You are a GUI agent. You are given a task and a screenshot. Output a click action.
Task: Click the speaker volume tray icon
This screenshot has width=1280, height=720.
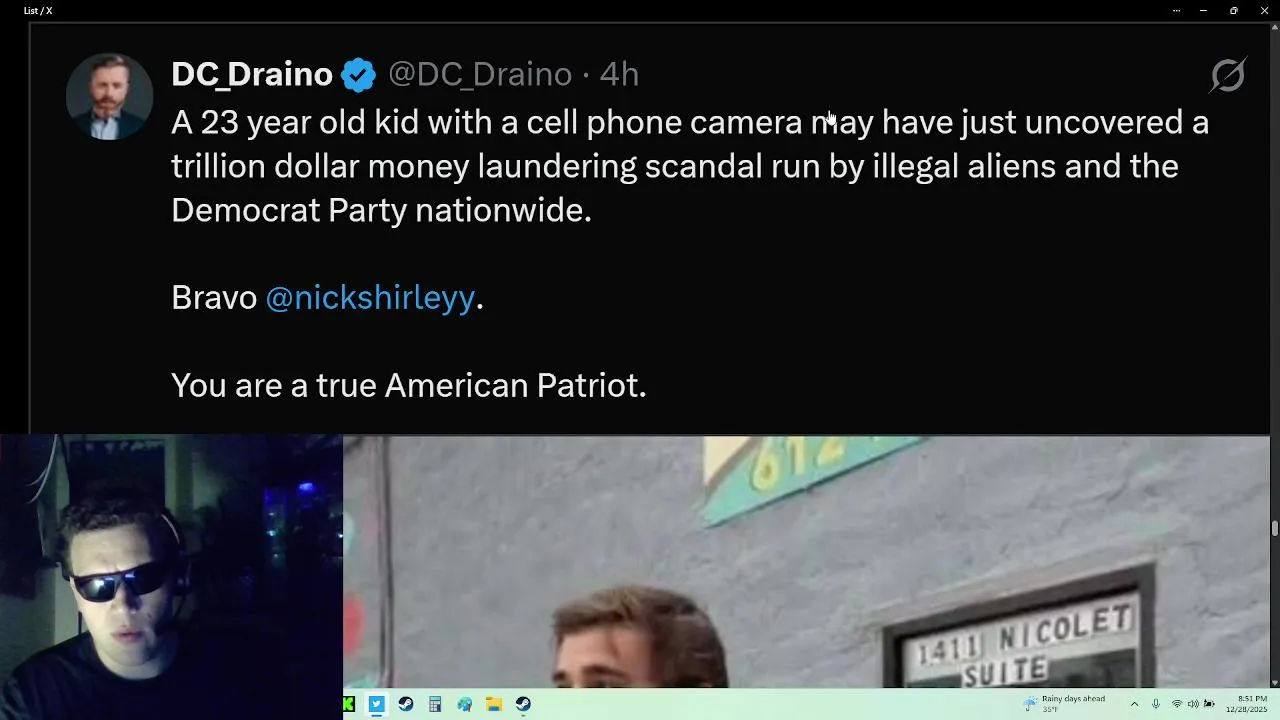pos(1192,704)
